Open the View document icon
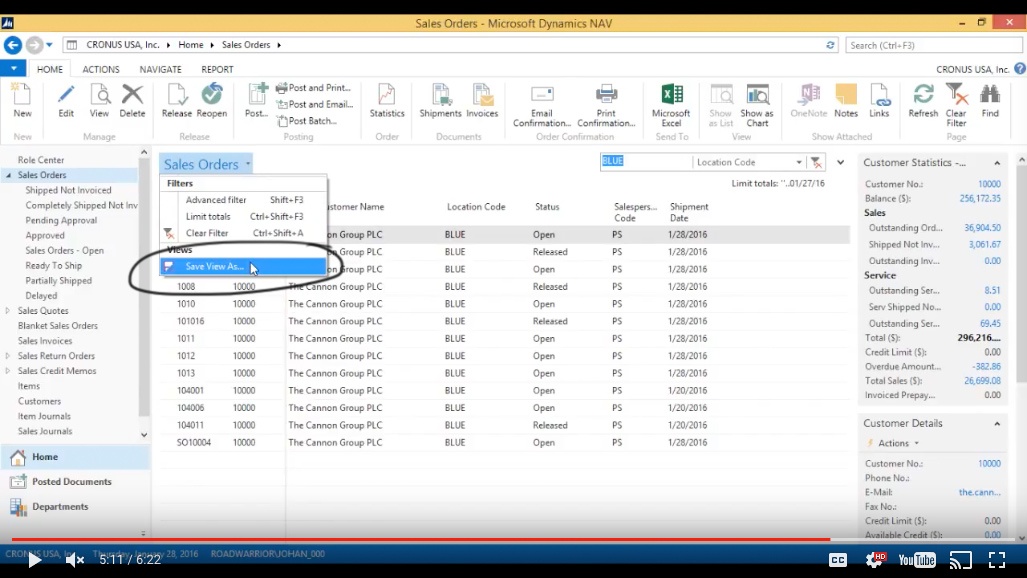Screen dimensions: 1027x578 pyautogui.click(x=100, y=100)
